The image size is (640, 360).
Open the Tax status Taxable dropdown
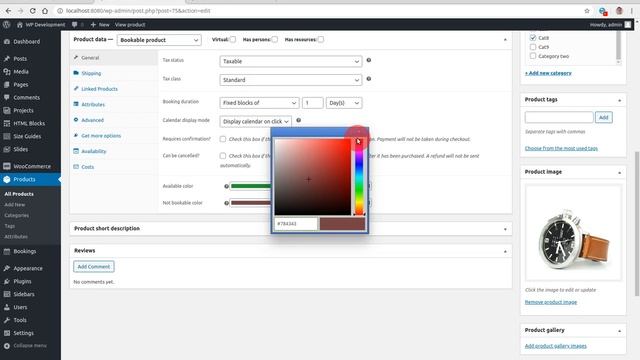(x=291, y=61)
